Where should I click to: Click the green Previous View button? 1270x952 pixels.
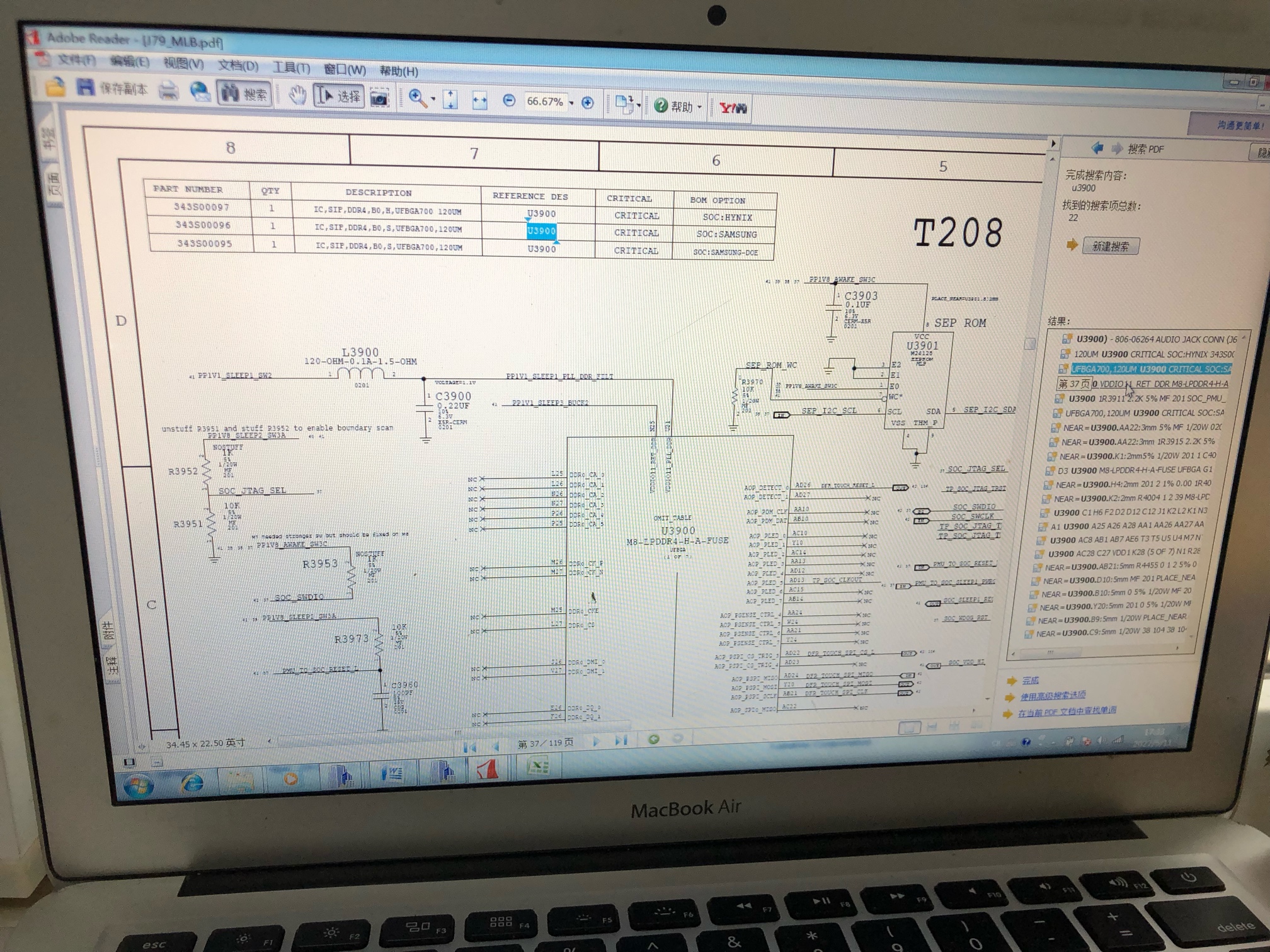pyautogui.click(x=654, y=739)
